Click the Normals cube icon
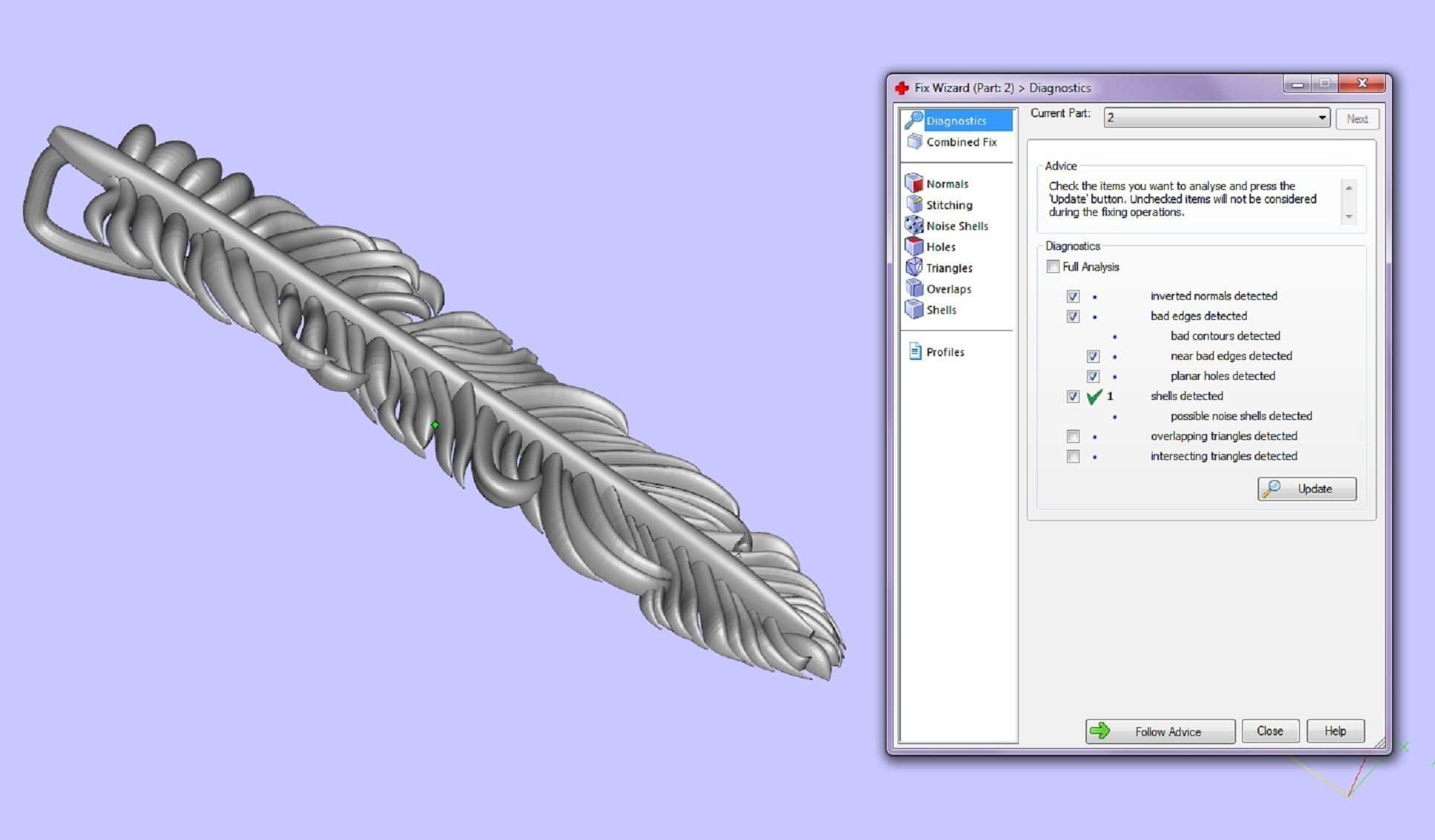The width and height of the screenshot is (1435, 840). pyautogui.click(x=914, y=183)
